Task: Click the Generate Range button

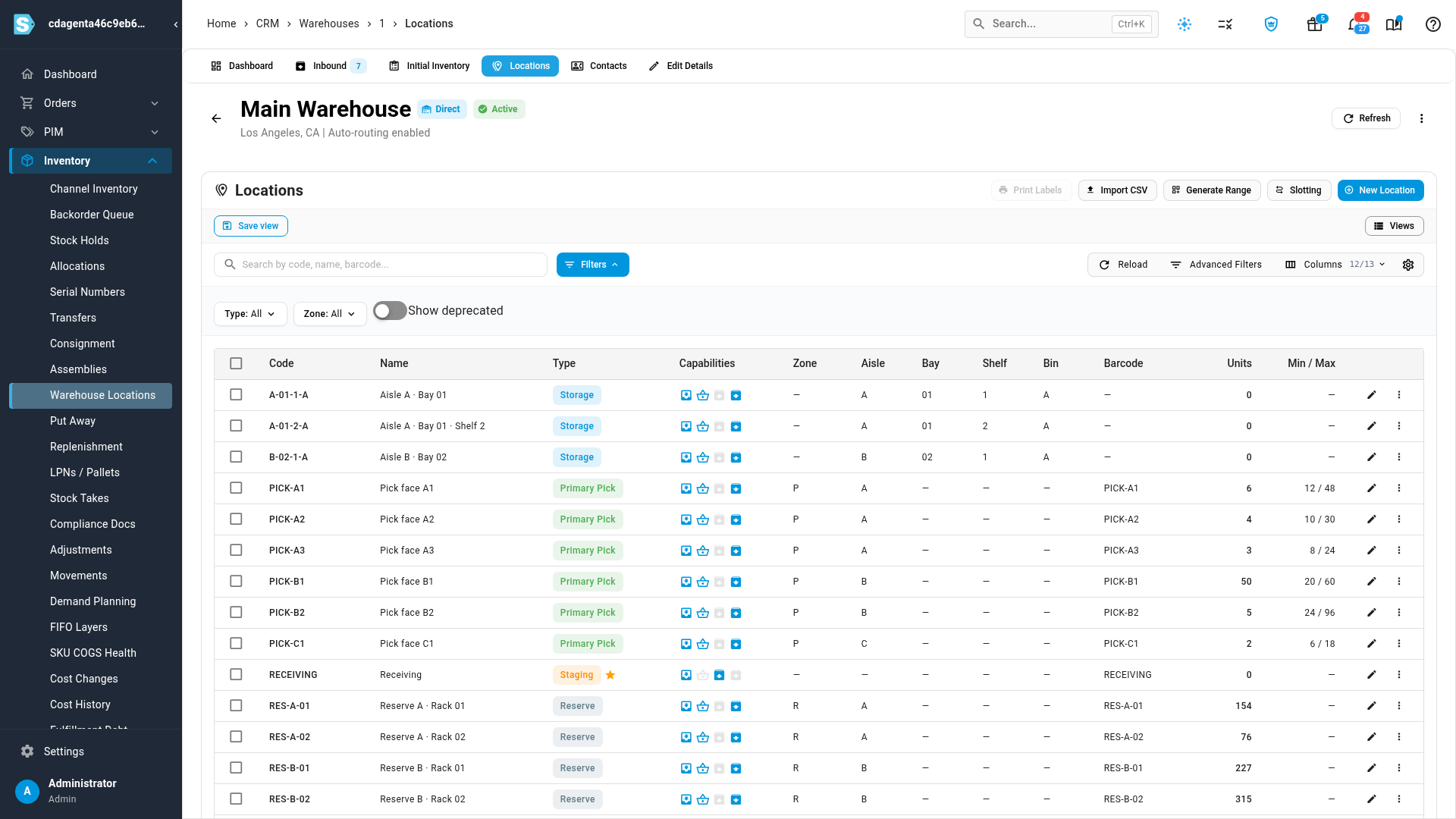Action: point(1212,190)
